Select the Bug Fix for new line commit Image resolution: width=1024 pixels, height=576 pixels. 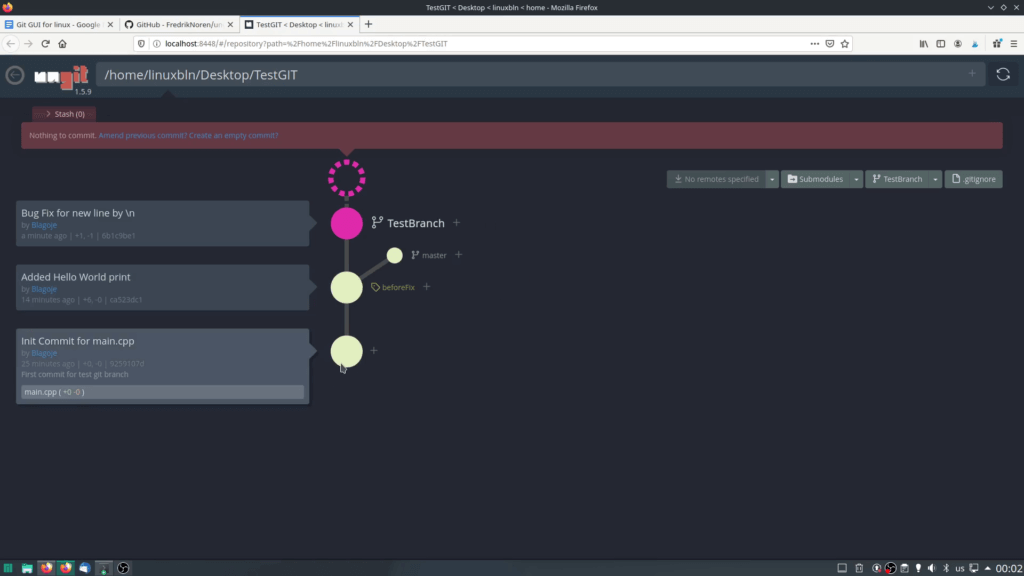click(x=163, y=223)
